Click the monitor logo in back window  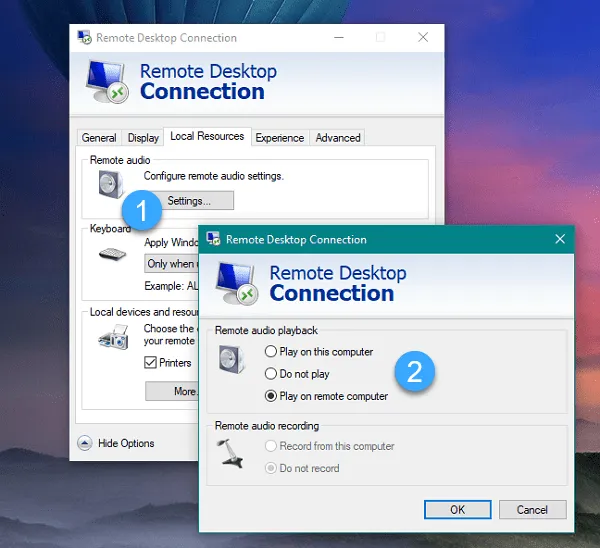click(107, 82)
